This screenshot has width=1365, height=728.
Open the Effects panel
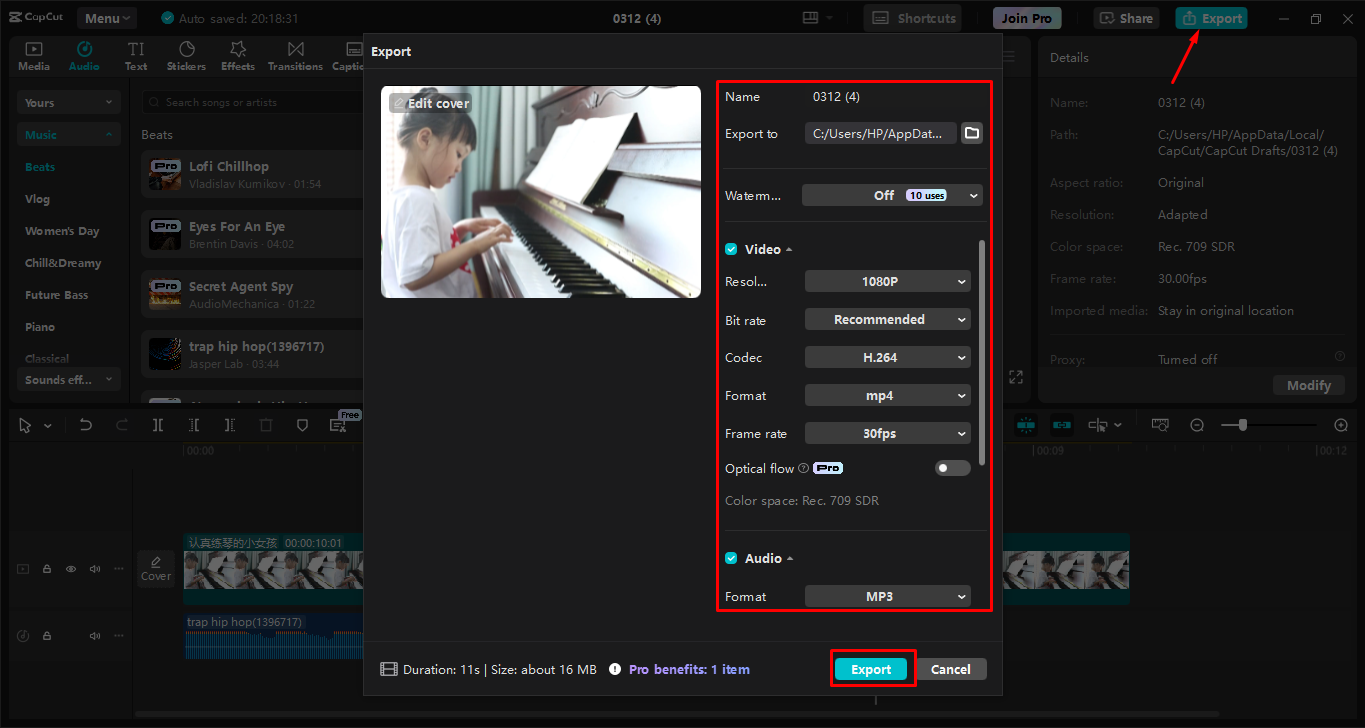[237, 55]
